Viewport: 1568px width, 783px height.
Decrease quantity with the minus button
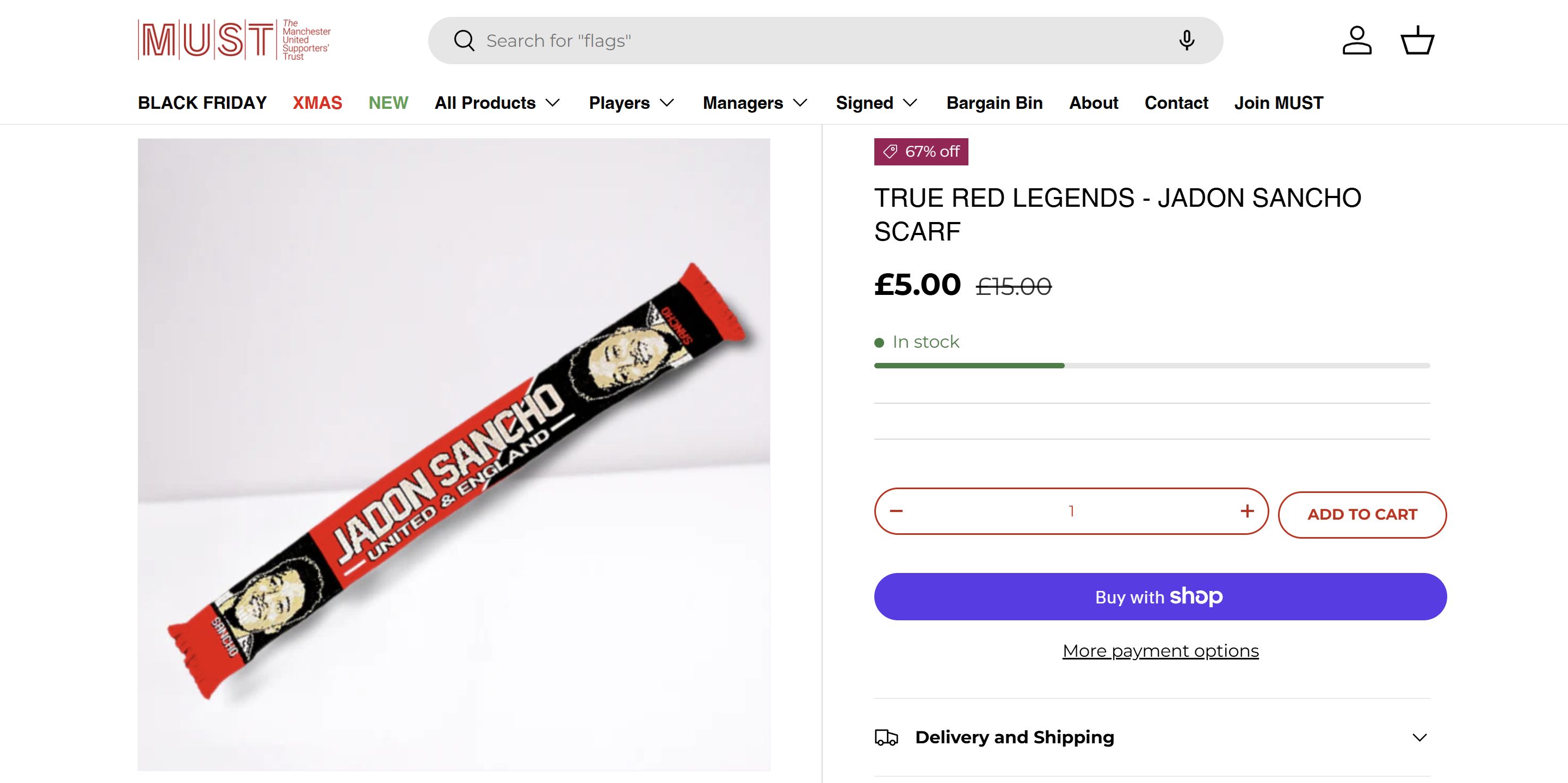coord(896,511)
